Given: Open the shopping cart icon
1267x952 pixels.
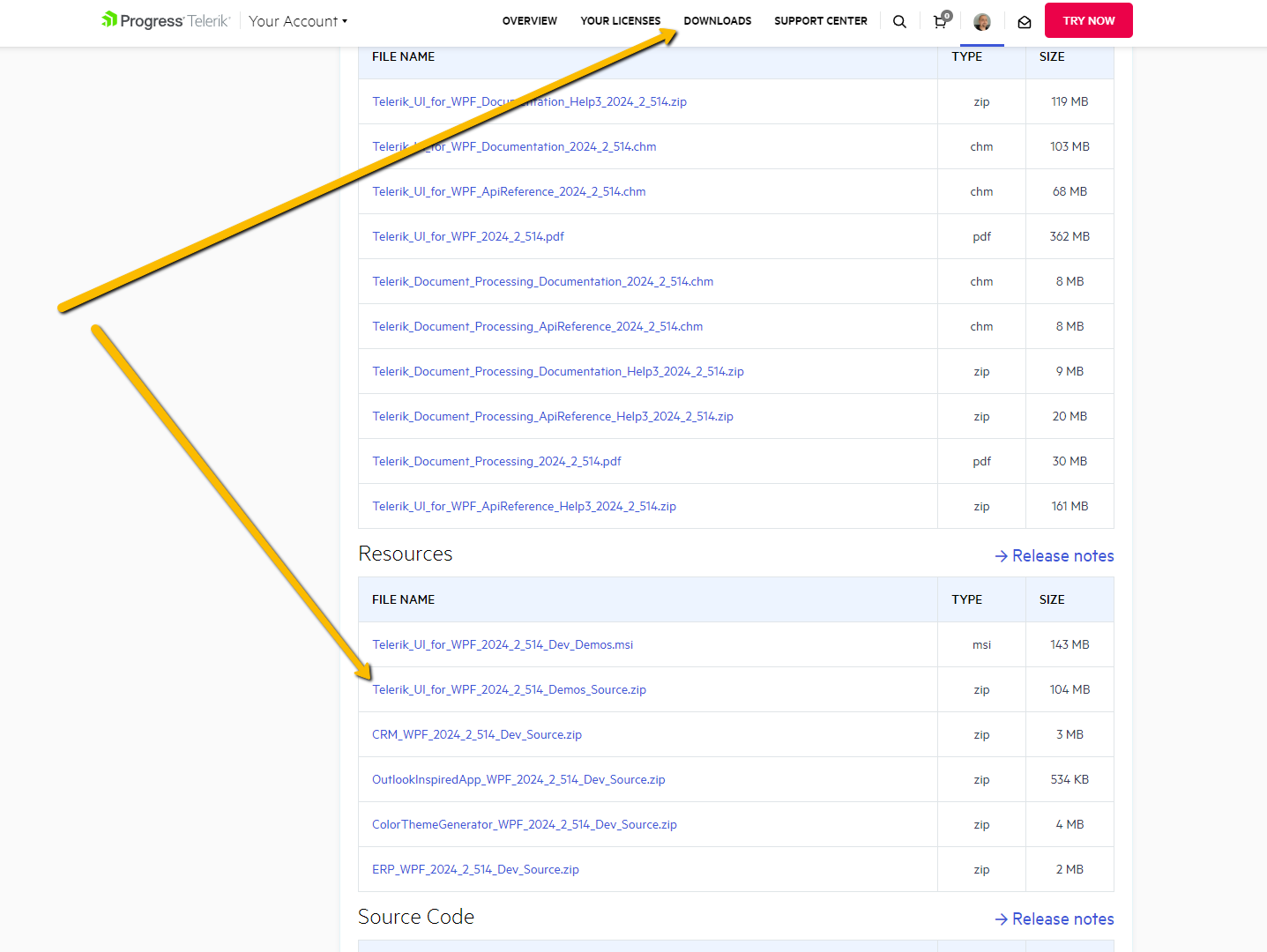Looking at the screenshot, I should coord(941,21).
